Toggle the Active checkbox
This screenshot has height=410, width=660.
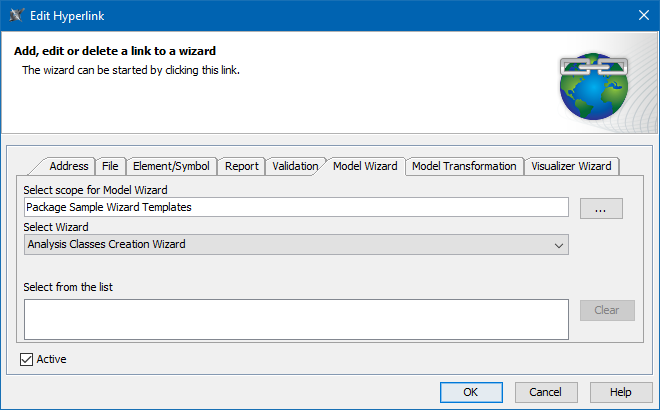[x=27, y=359]
